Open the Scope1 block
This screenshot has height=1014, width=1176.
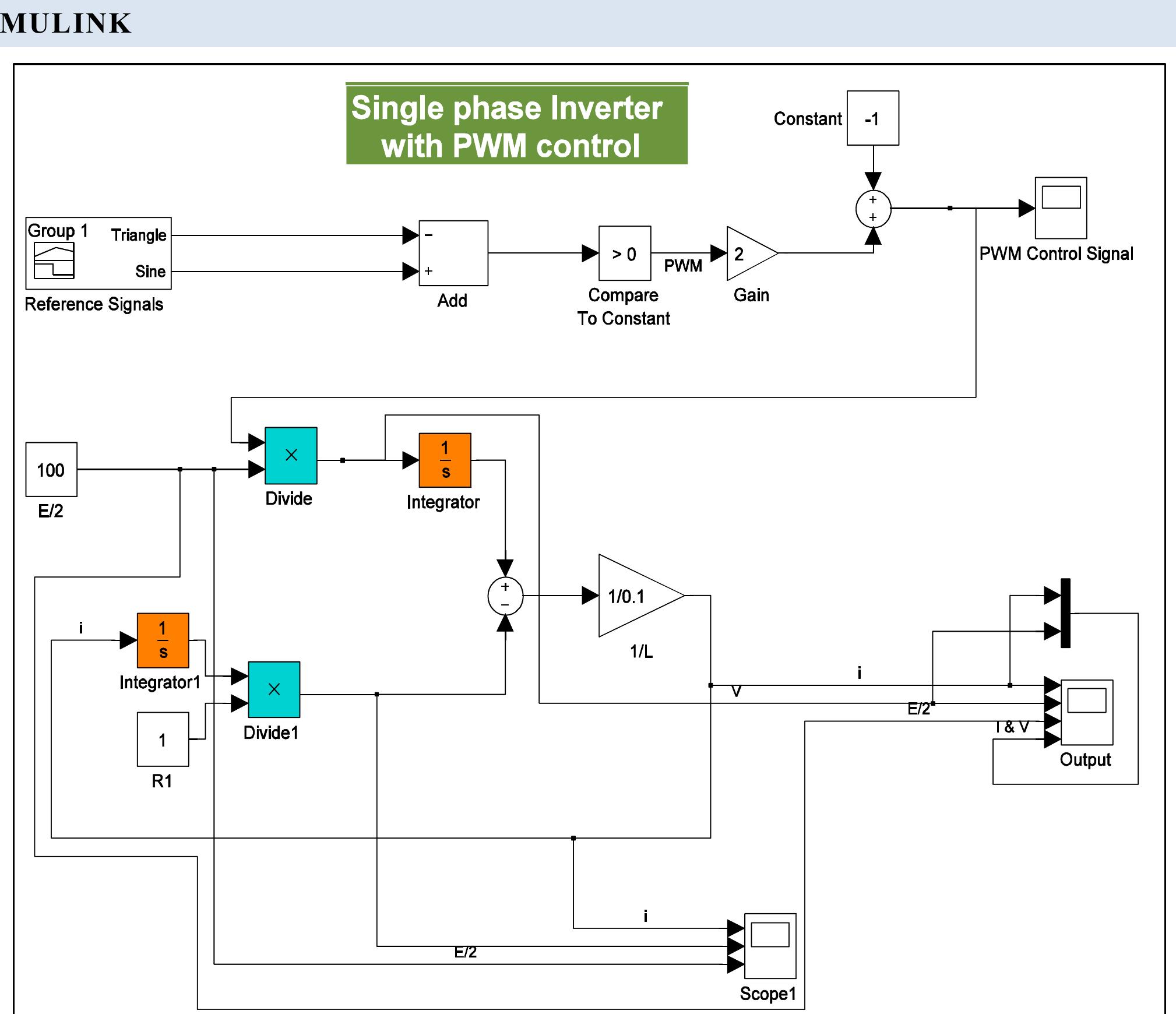[770, 945]
